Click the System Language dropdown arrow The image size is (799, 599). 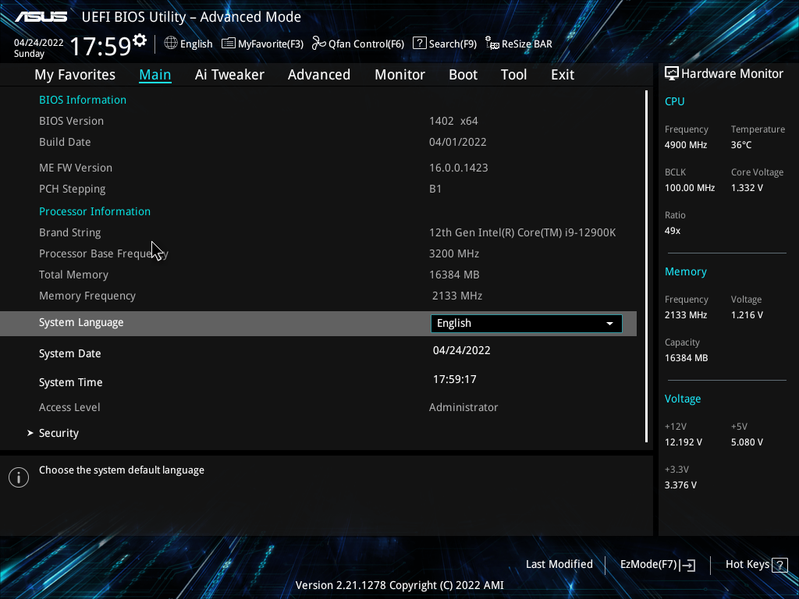click(609, 323)
